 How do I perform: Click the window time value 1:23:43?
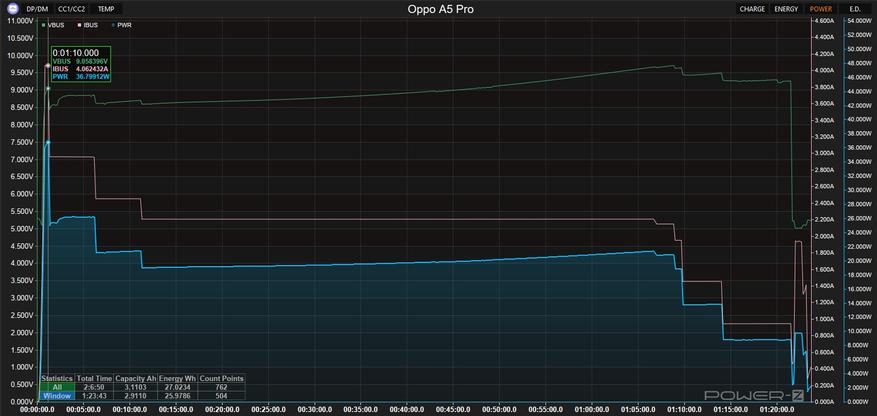point(95,396)
